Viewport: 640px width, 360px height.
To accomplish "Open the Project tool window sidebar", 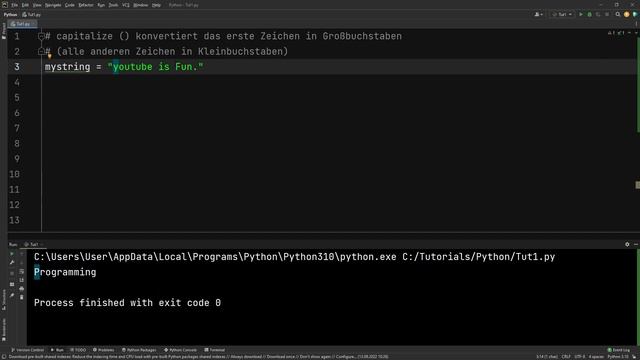I will [x=4, y=31].
